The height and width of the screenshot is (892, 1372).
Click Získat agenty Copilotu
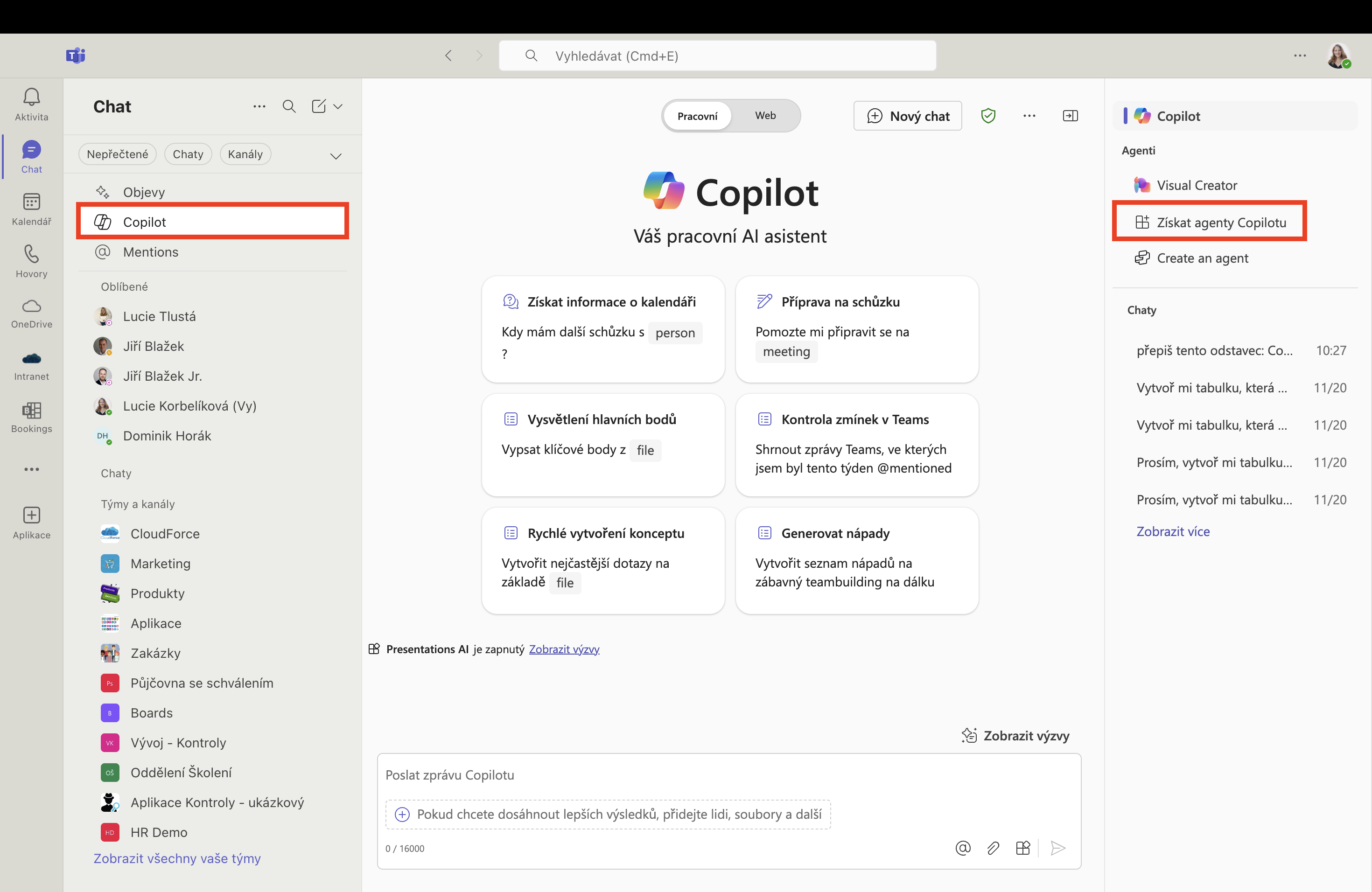click(1210, 223)
